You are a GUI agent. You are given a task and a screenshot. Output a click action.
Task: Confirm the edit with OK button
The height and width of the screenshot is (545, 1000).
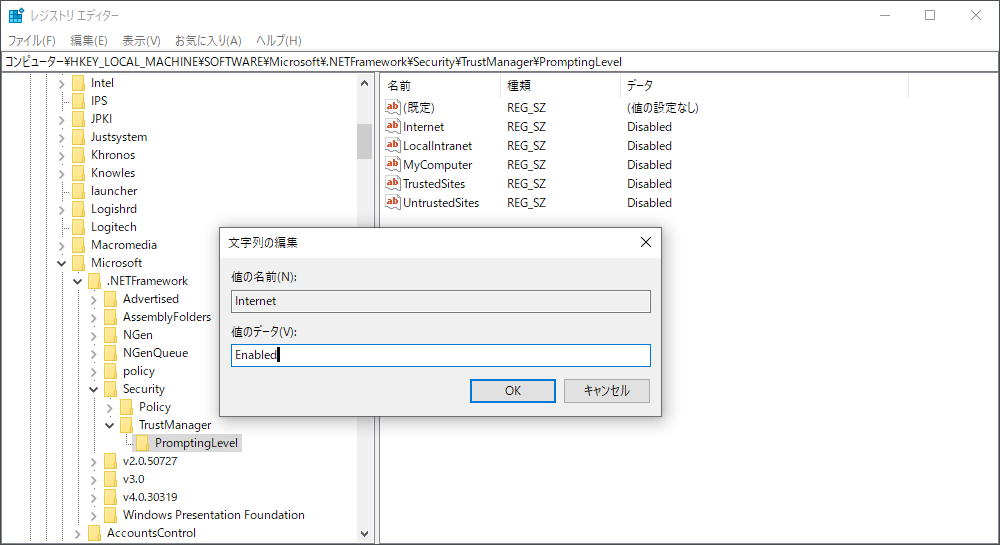pos(513,391)
